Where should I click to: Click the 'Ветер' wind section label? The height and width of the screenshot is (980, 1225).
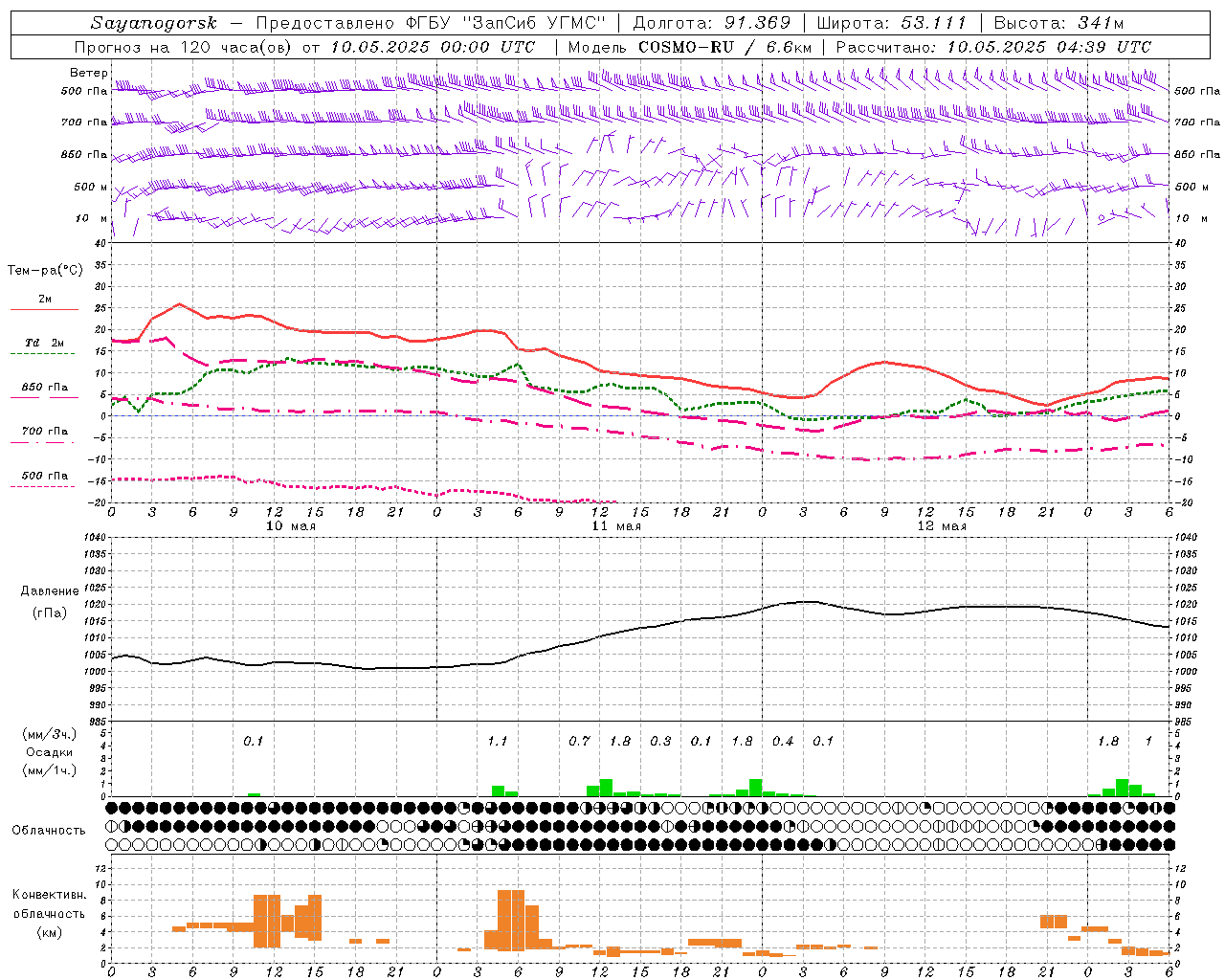[88, 73]
